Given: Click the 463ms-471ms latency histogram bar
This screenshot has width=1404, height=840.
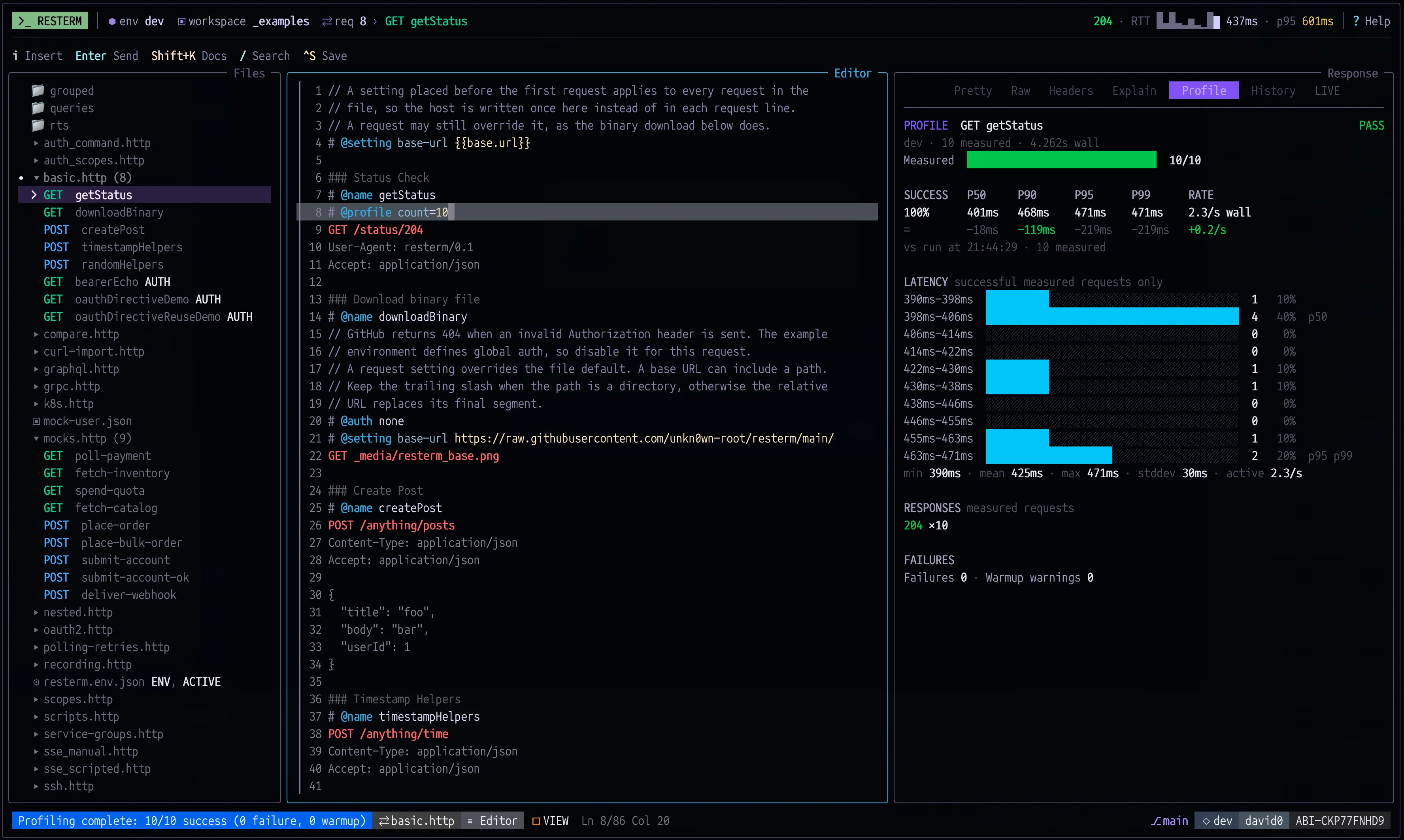Looking at the screenshot, I should [1049, 456].
